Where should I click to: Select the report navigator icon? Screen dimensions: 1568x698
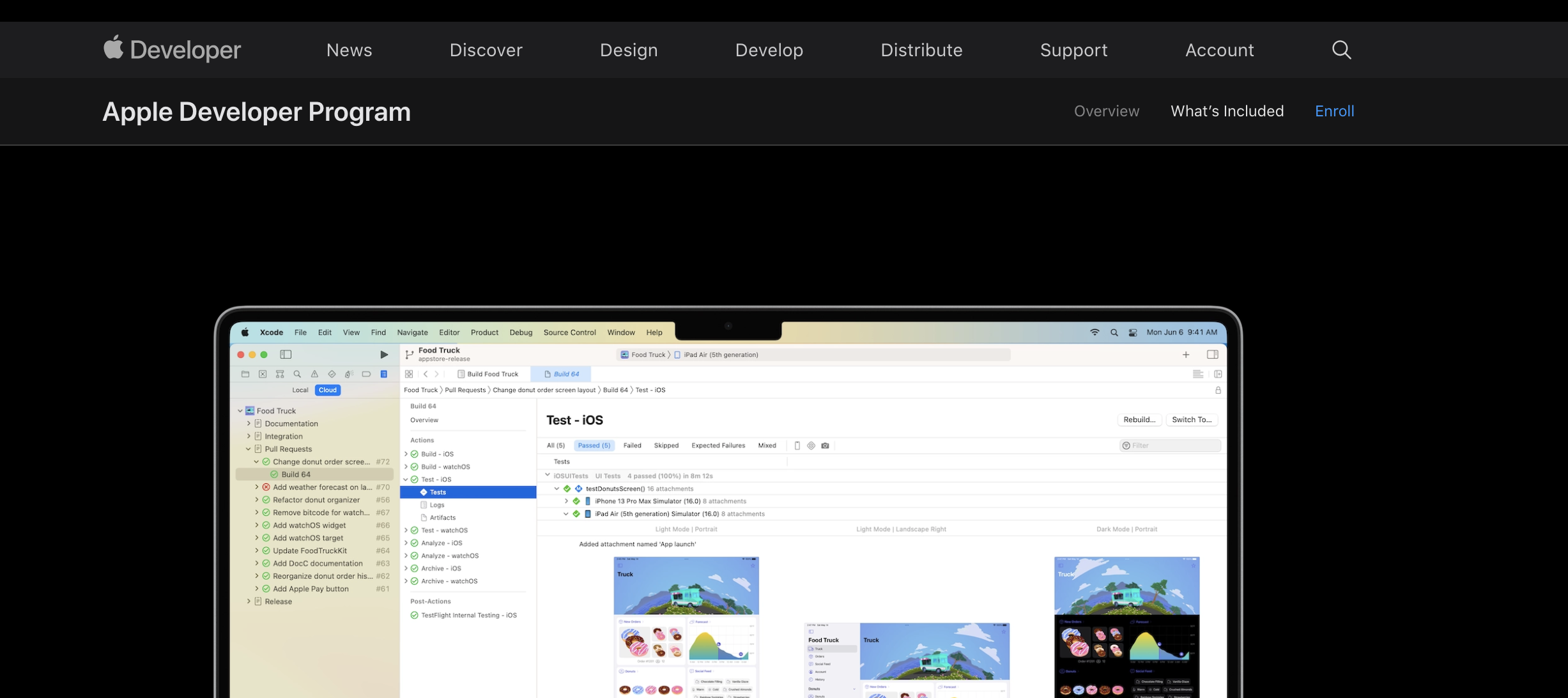pyautogui.click(x=384, y=374)
